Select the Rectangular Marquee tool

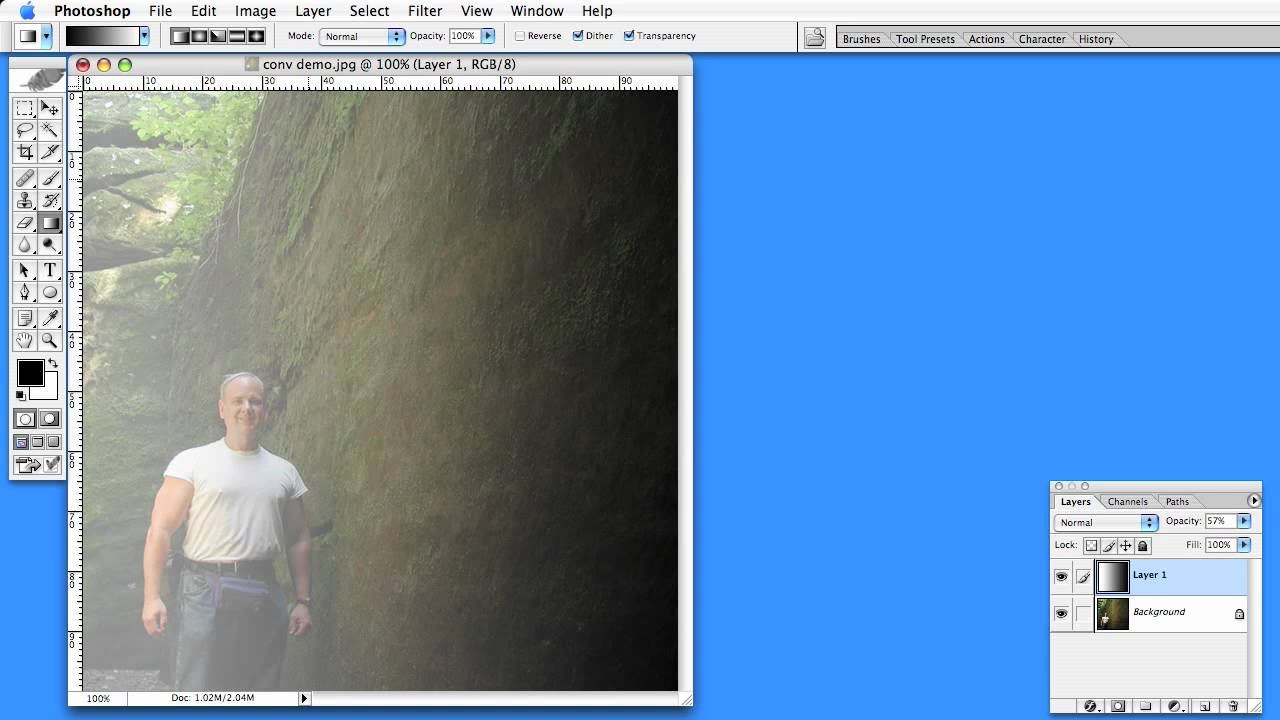click(25, 108)
